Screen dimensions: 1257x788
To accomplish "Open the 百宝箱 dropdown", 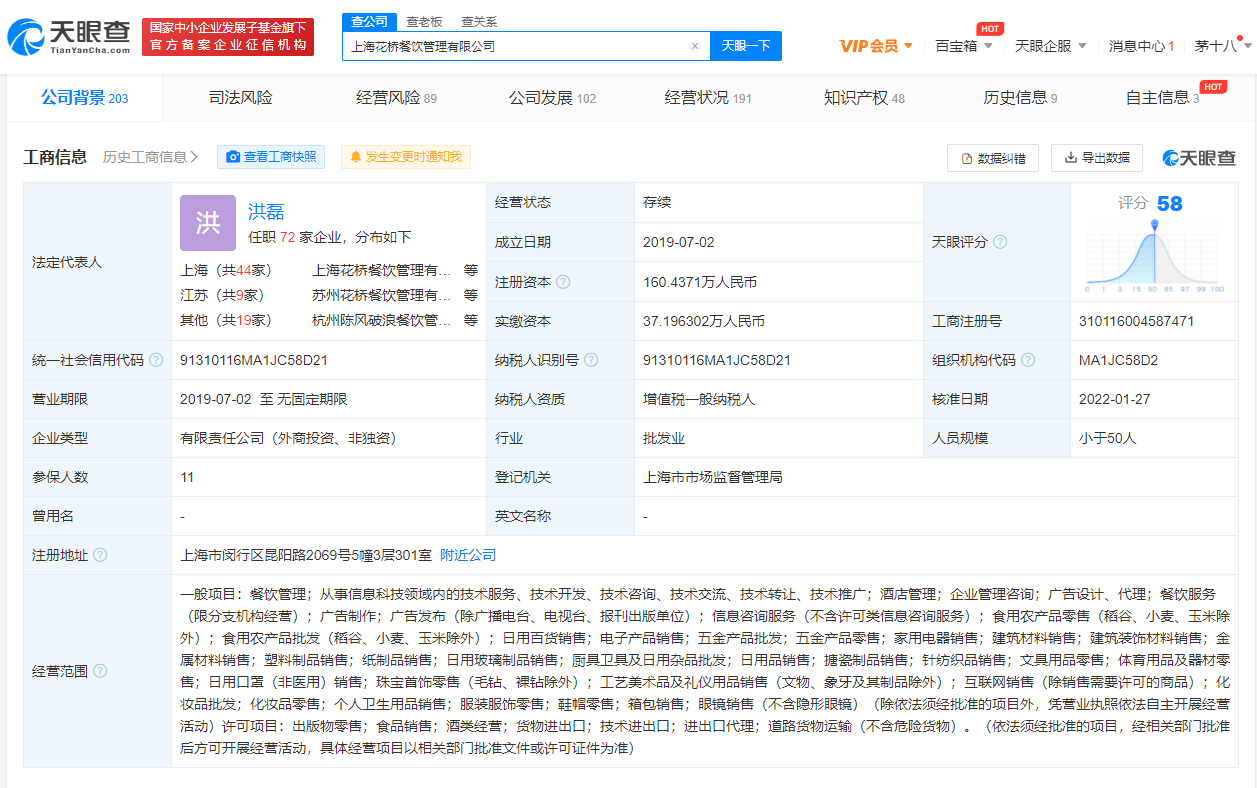I will [963, 46].
